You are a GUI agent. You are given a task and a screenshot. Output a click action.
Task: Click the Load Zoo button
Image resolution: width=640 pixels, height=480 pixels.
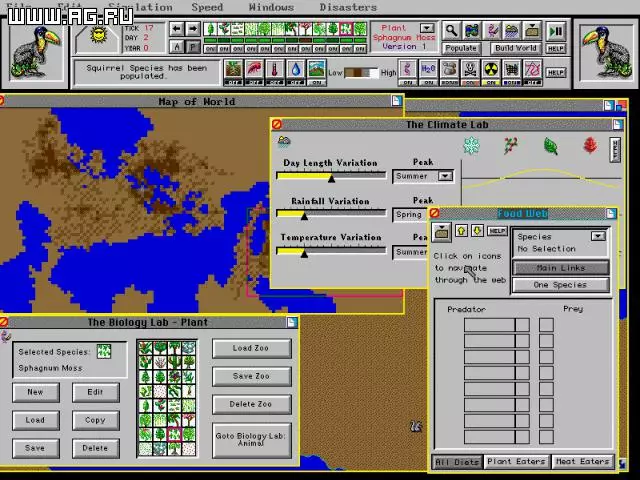point(251,348)
